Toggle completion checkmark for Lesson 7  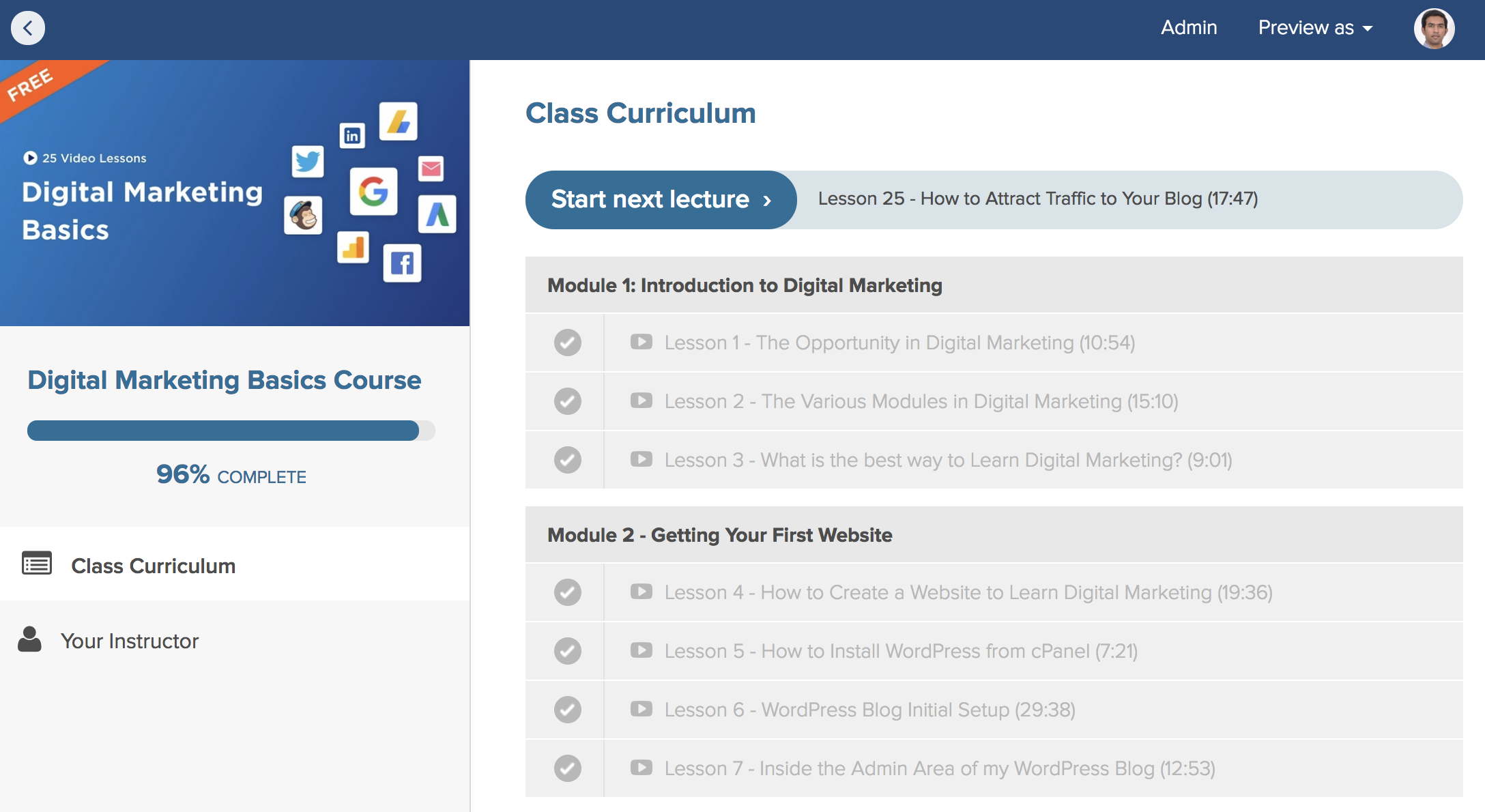[x=567, y=768]
